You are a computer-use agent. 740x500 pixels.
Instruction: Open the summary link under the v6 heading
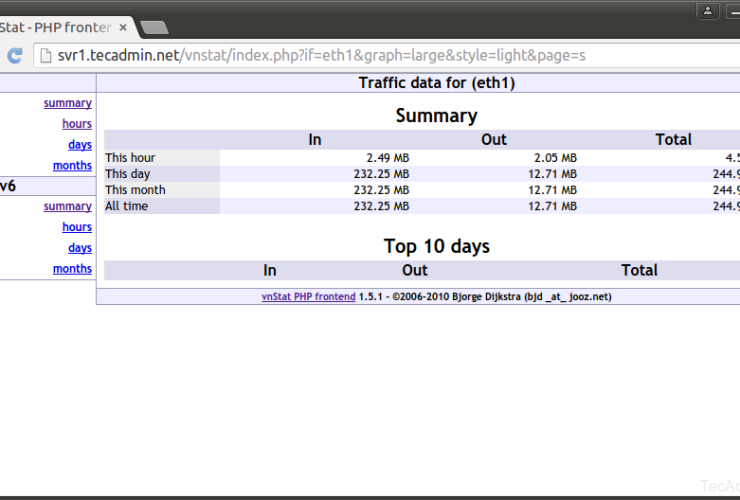click(67, 206)
